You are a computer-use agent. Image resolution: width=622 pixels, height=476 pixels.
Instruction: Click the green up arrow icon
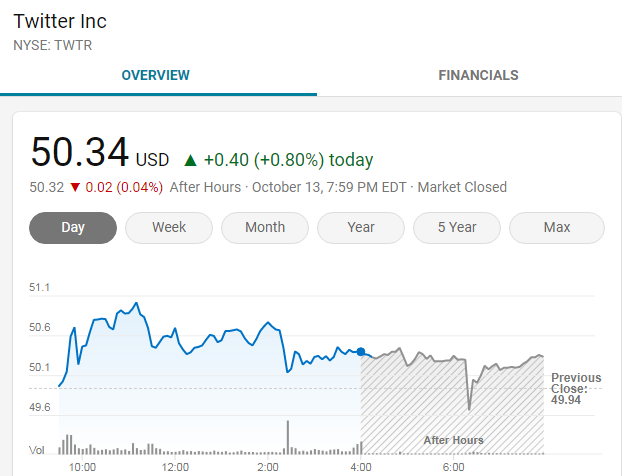pos(190,160)
